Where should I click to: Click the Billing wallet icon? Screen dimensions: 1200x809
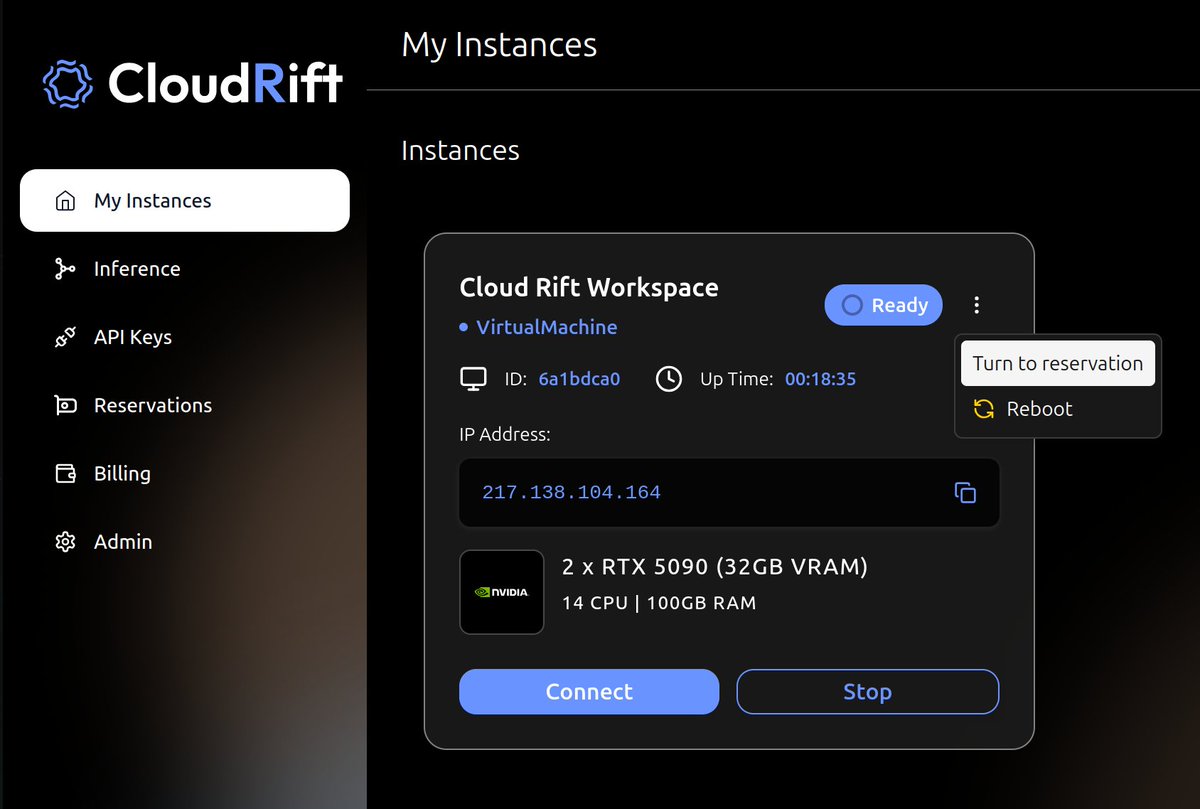(x=65, y=473)
